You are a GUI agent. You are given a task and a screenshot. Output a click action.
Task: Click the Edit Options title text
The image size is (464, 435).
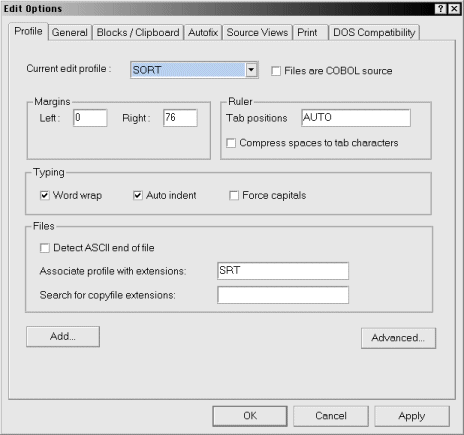coord(33,9)
